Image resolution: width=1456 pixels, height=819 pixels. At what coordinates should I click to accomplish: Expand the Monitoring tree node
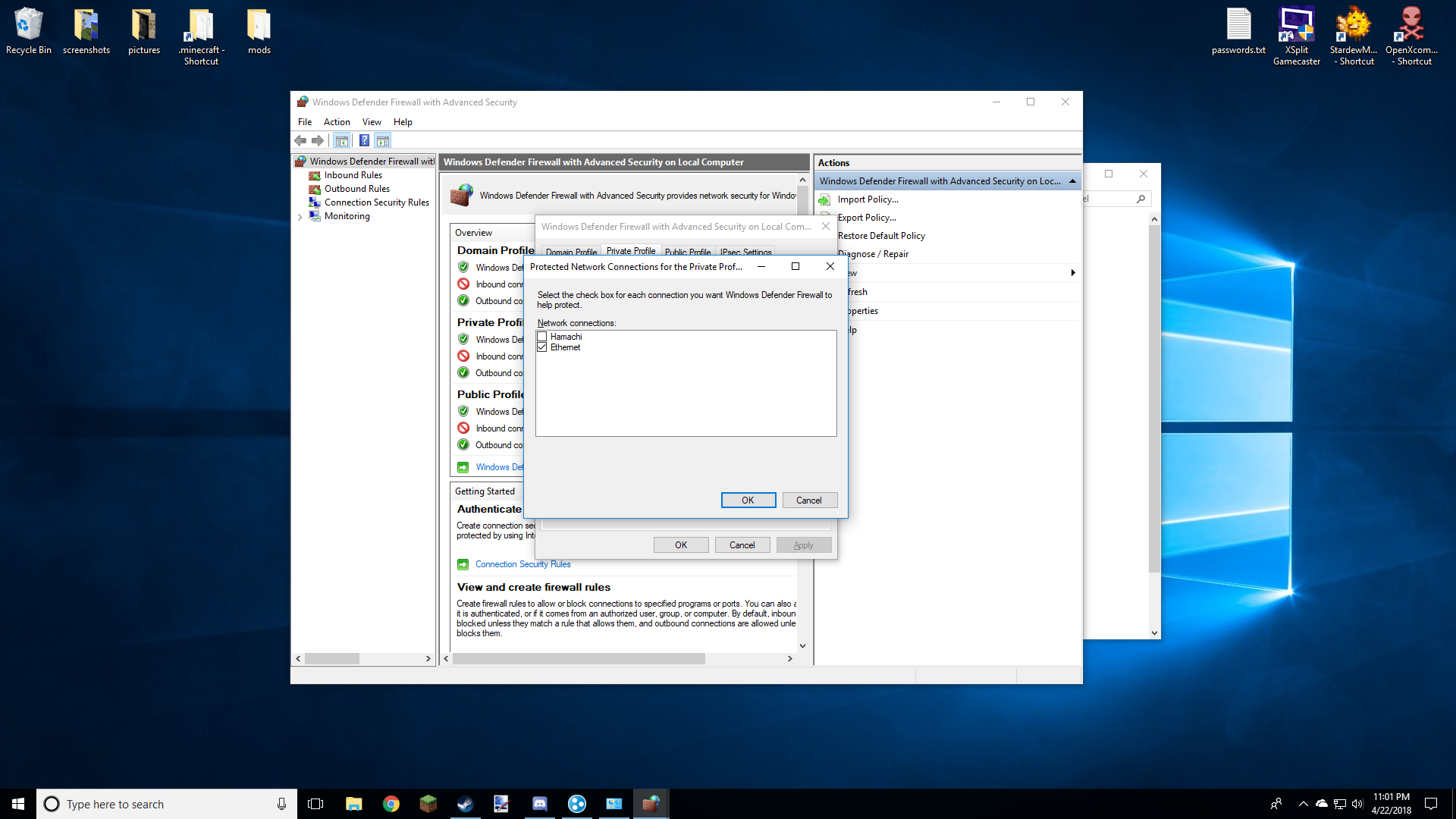pos(300,217)
